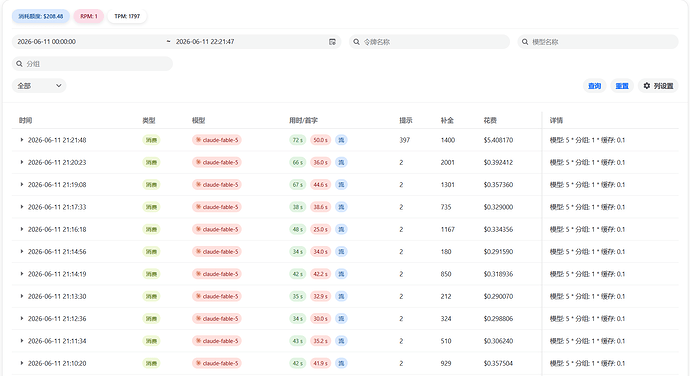Expand the 21:12:36 log row
The width and height of the screenshot is (690, 376).
(x=22, y=318)
